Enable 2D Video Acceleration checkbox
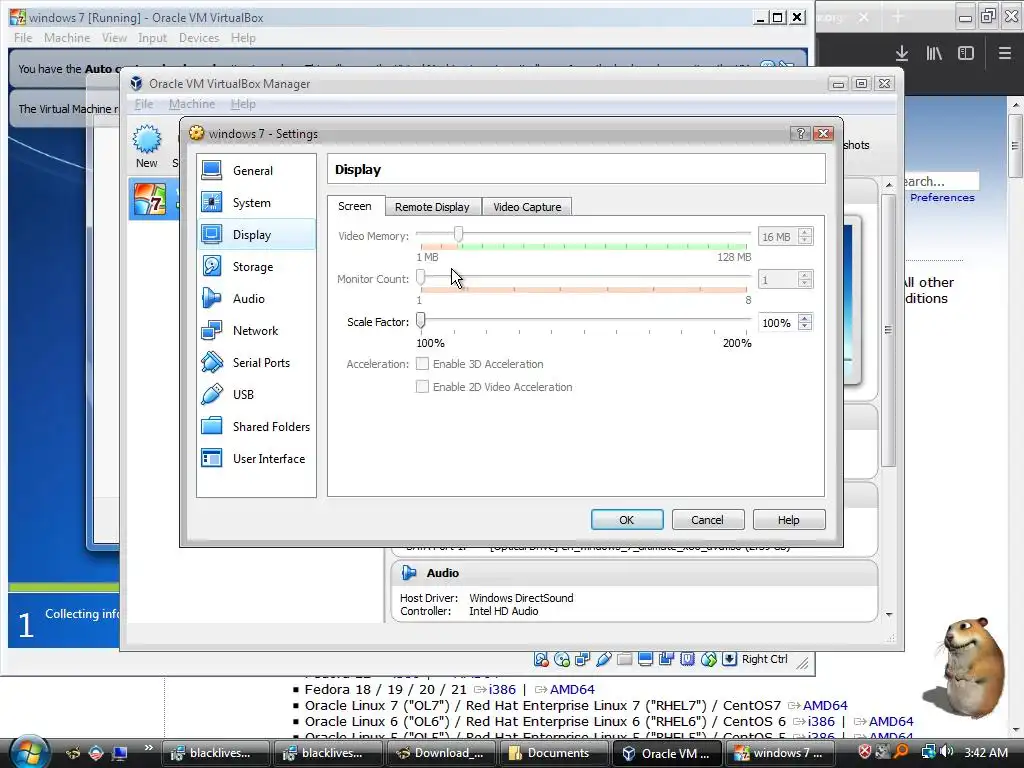 (x=423, y=387)
